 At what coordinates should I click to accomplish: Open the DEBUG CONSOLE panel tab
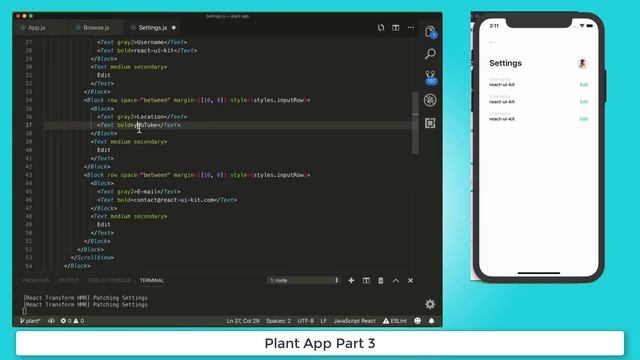click(x=109, y=280)
